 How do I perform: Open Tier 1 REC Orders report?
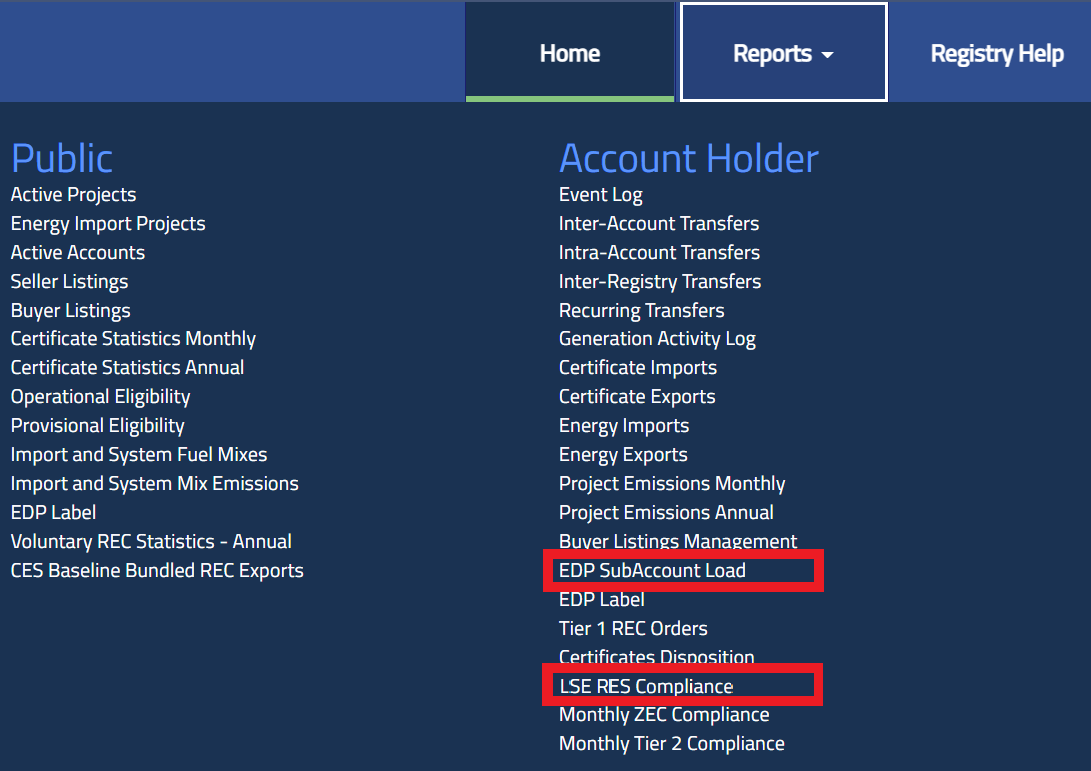633,629
